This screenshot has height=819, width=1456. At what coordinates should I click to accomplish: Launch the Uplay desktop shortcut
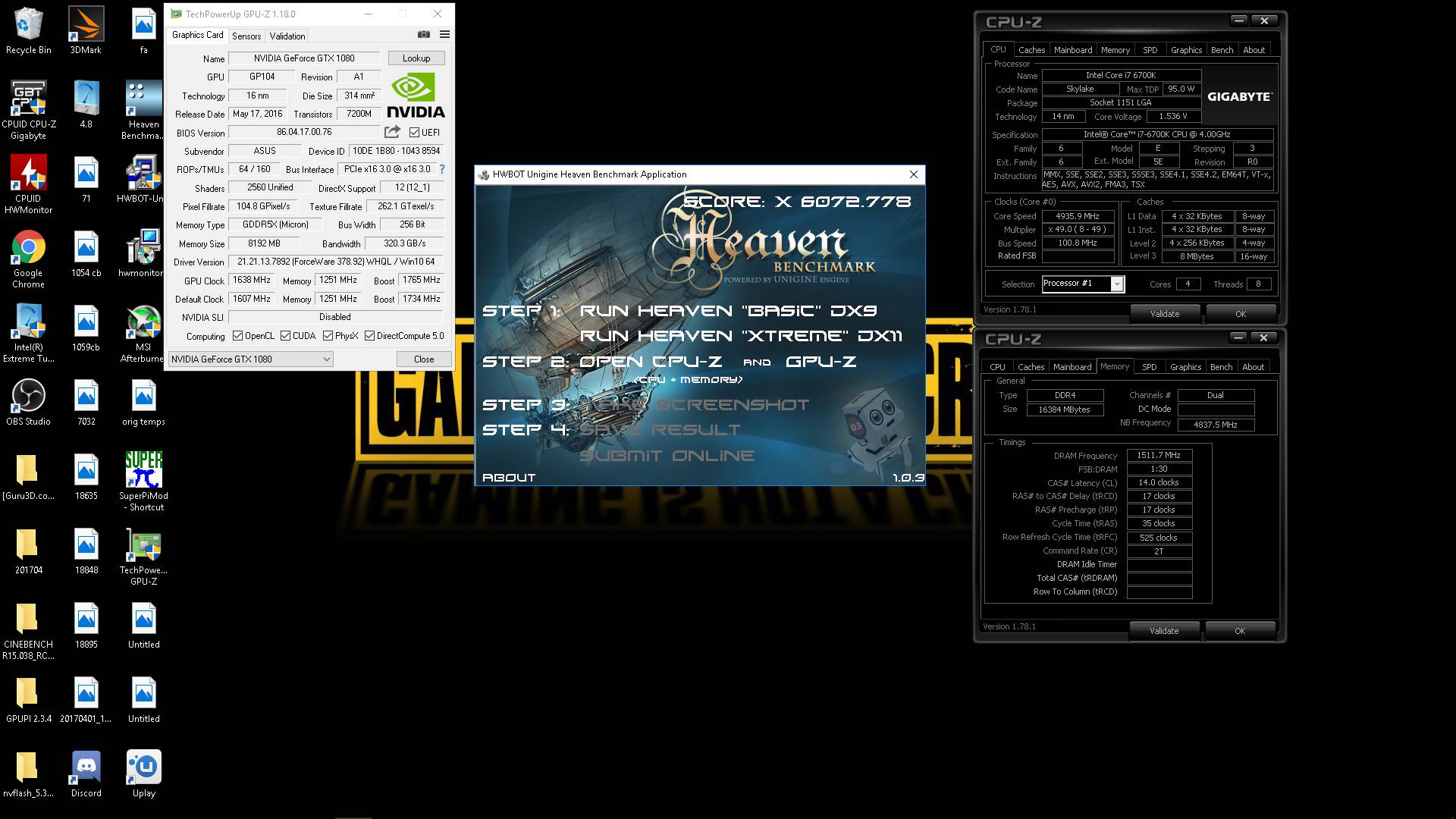point(143,773)
